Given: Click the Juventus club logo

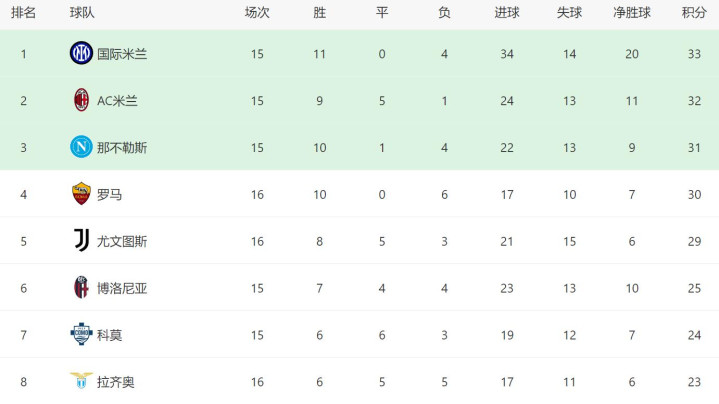Looking at the screenshot, I should click(81, 241).
